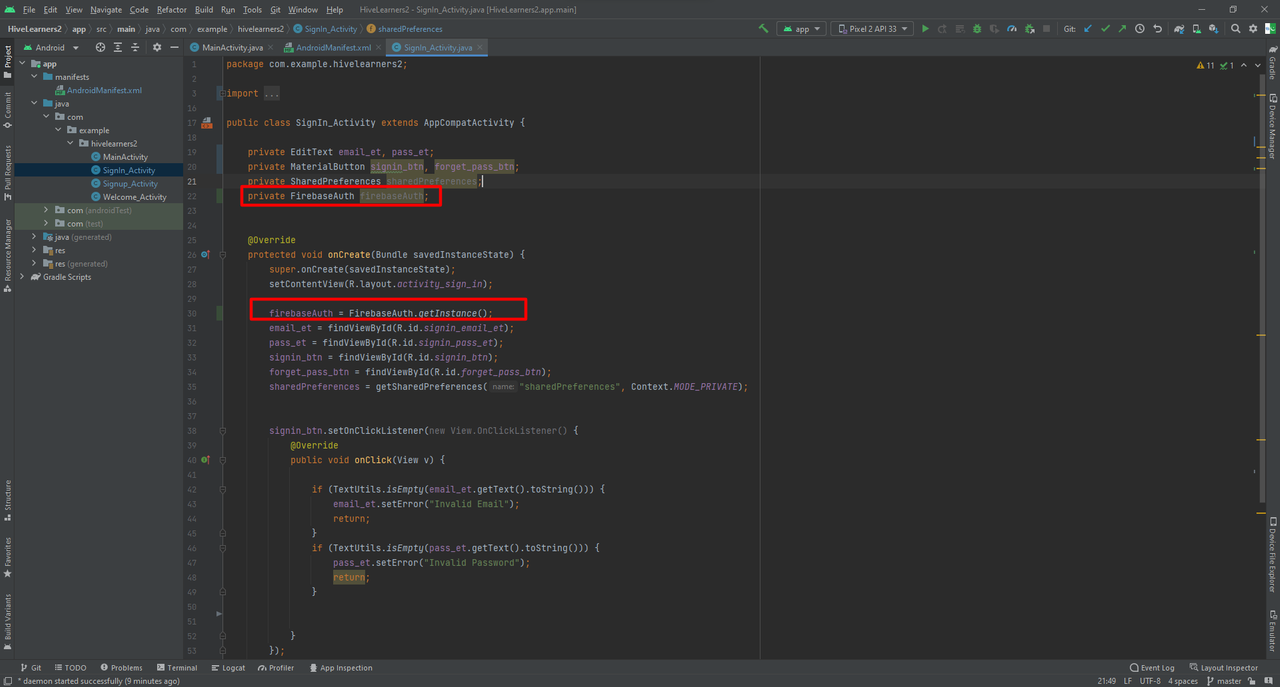The width and height of the screenshot is (1280, 687).
Task: Open the Build menu
Action: point(204,9)
